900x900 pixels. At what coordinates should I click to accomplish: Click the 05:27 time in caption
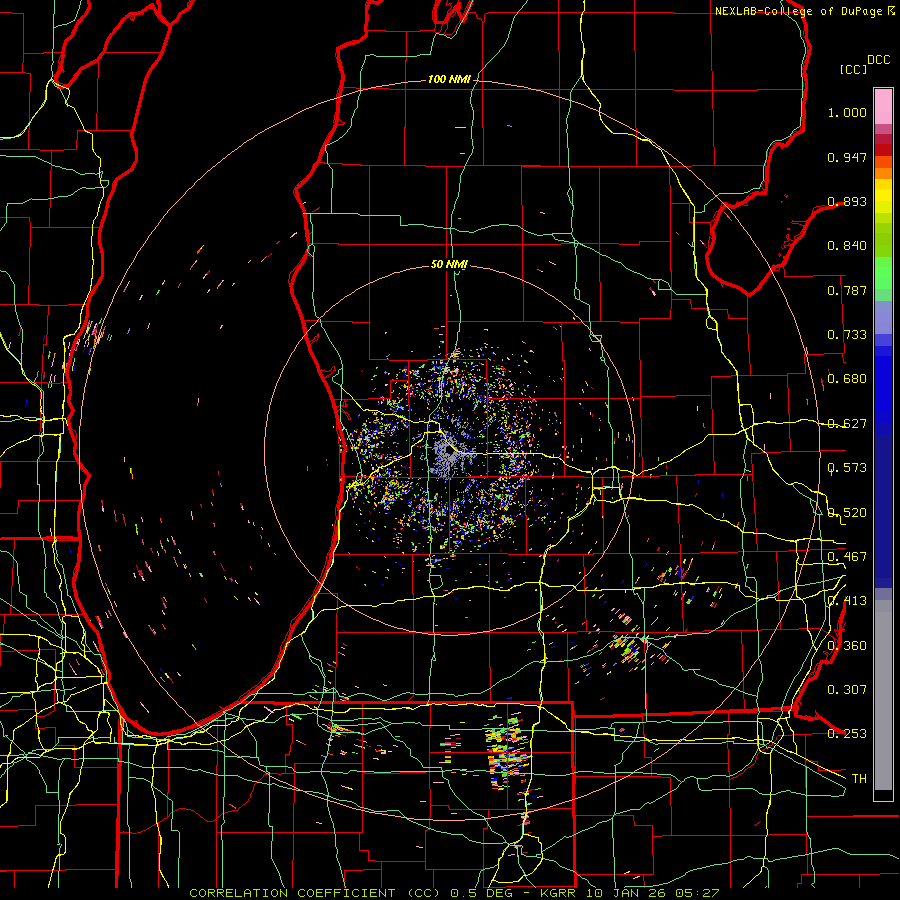click(697, 893)
